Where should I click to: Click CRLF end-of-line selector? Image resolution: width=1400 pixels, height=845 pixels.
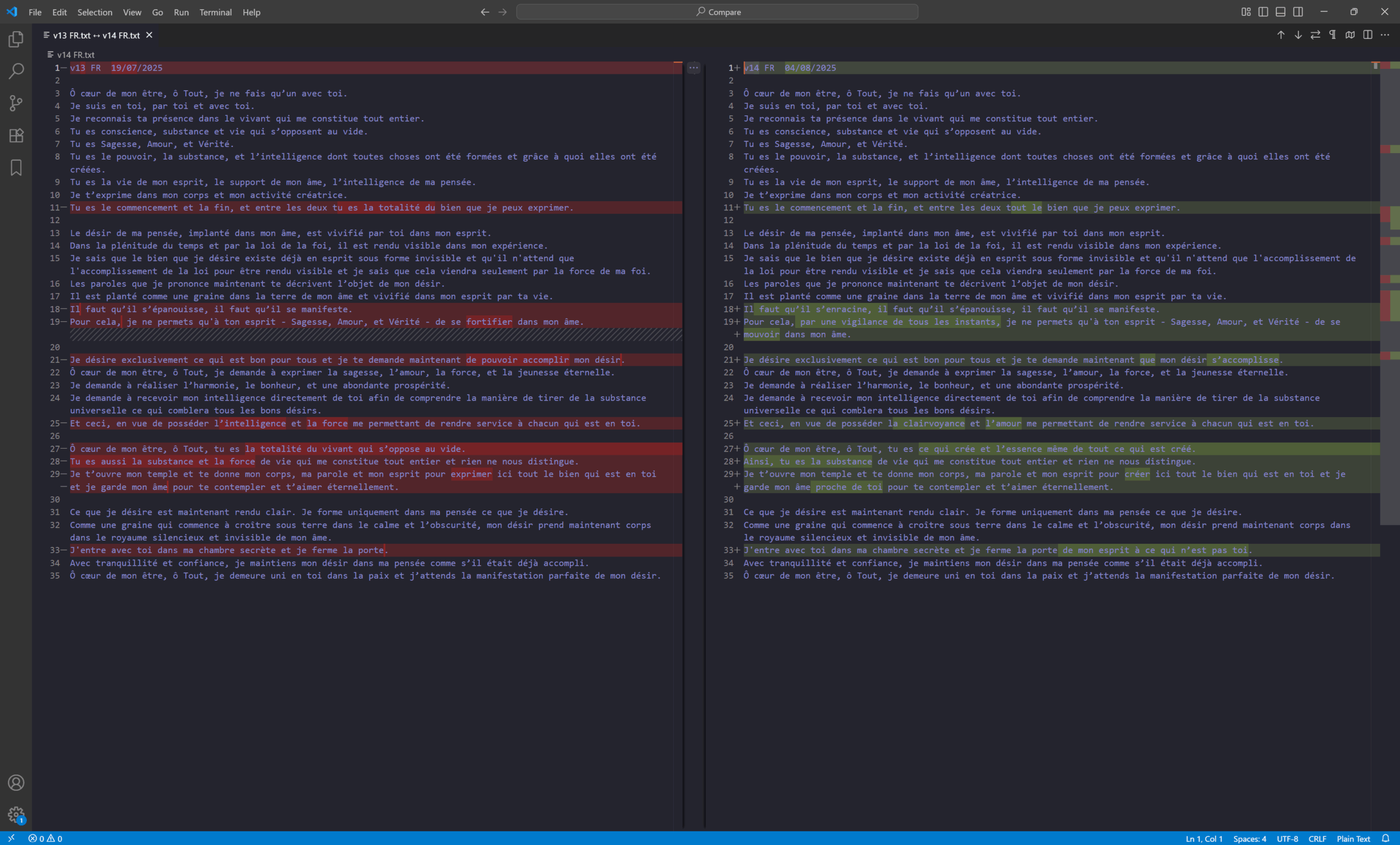[1316, 839]
